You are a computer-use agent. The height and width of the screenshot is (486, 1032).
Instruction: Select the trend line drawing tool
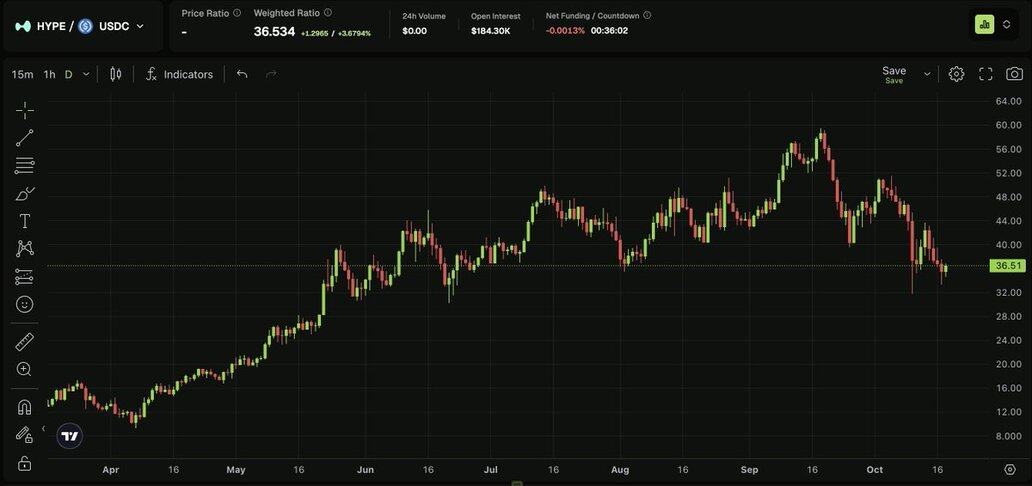[x=24, y=138]
